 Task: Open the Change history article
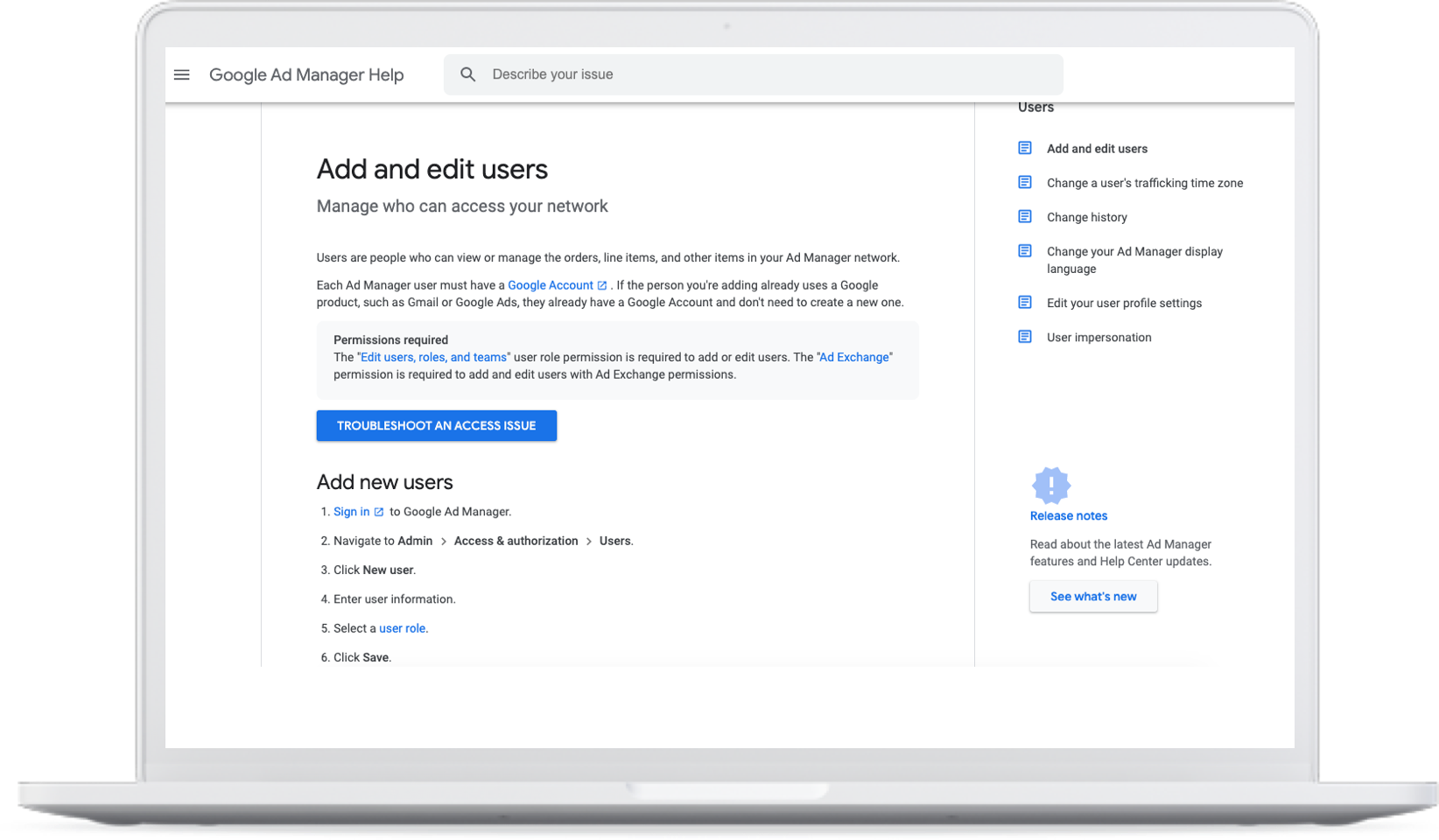coord(1087,217)
